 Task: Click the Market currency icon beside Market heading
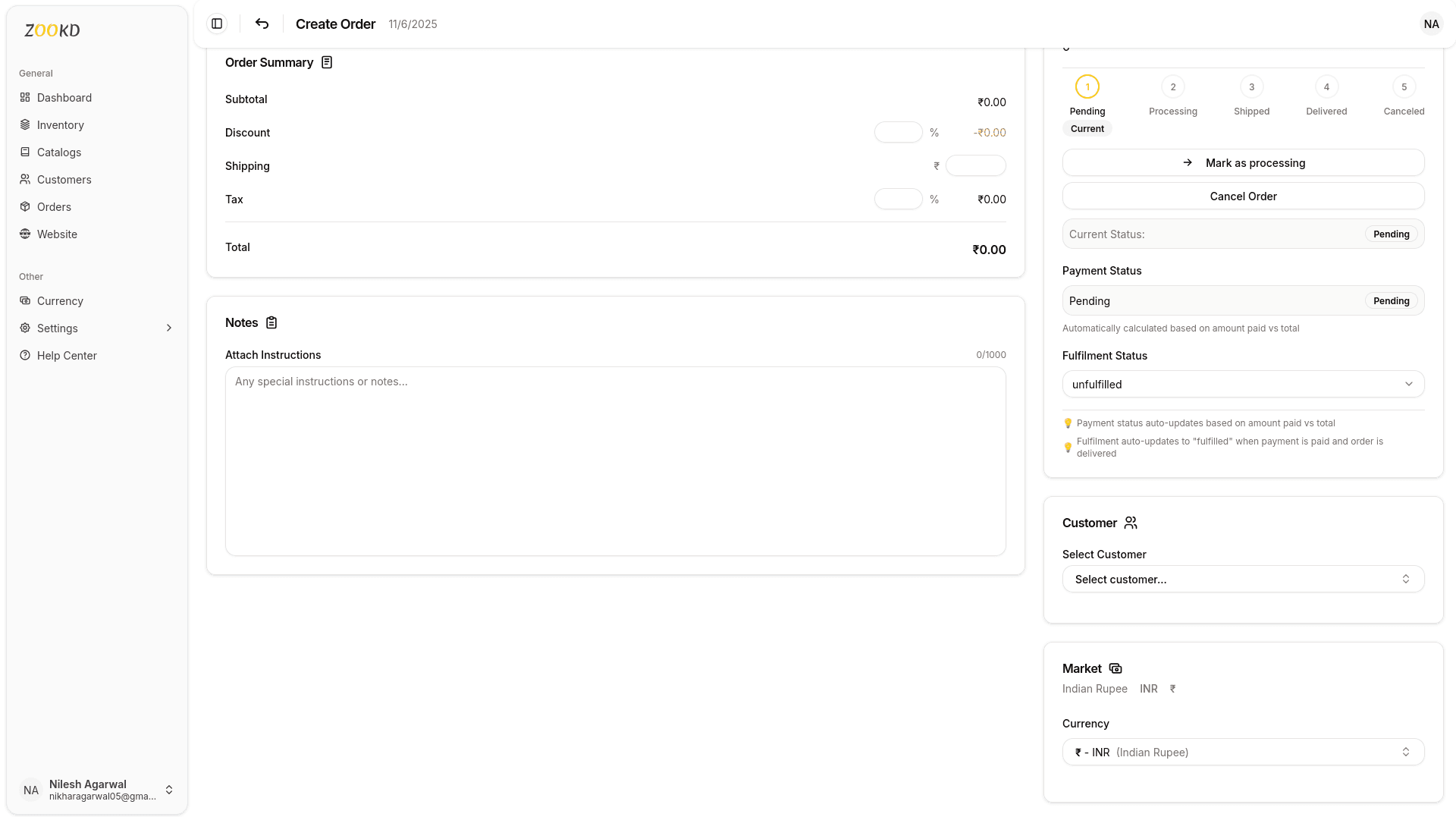1115,668
